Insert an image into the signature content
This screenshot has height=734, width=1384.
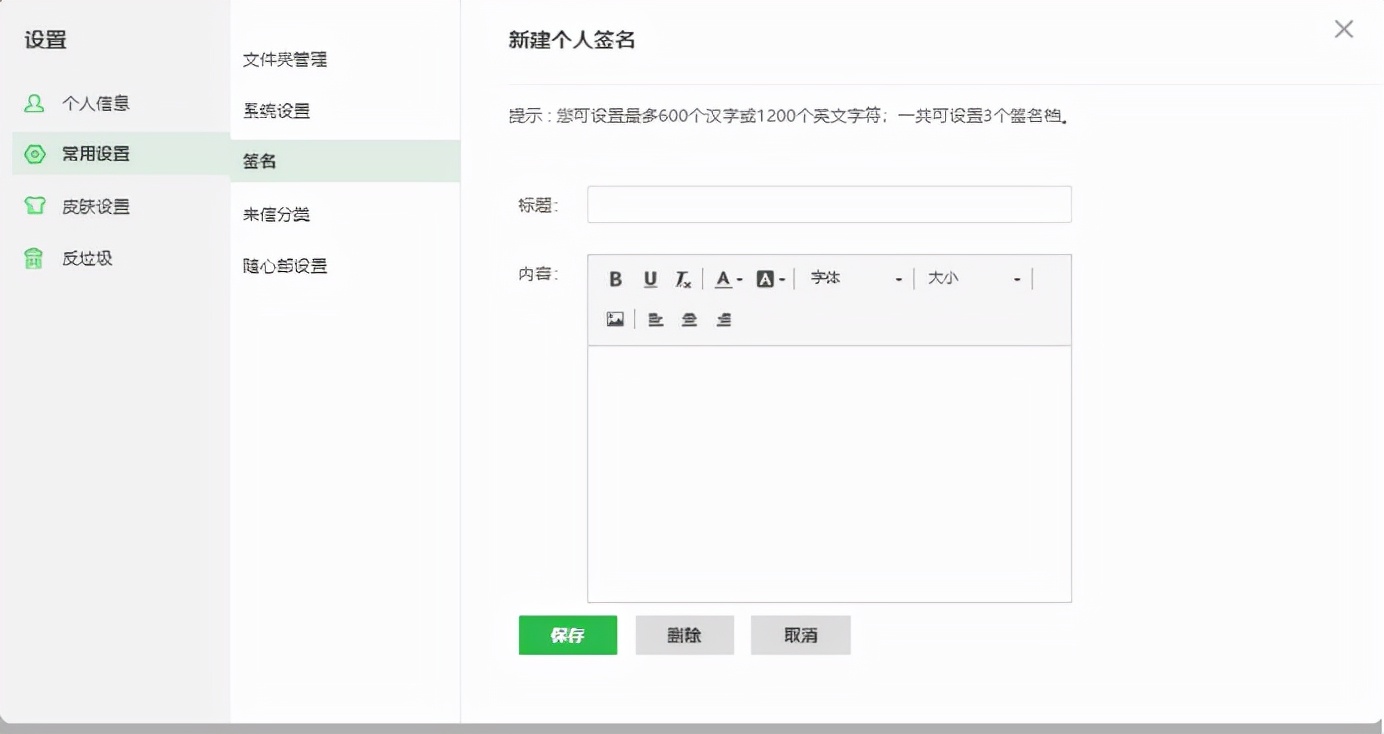615,318
